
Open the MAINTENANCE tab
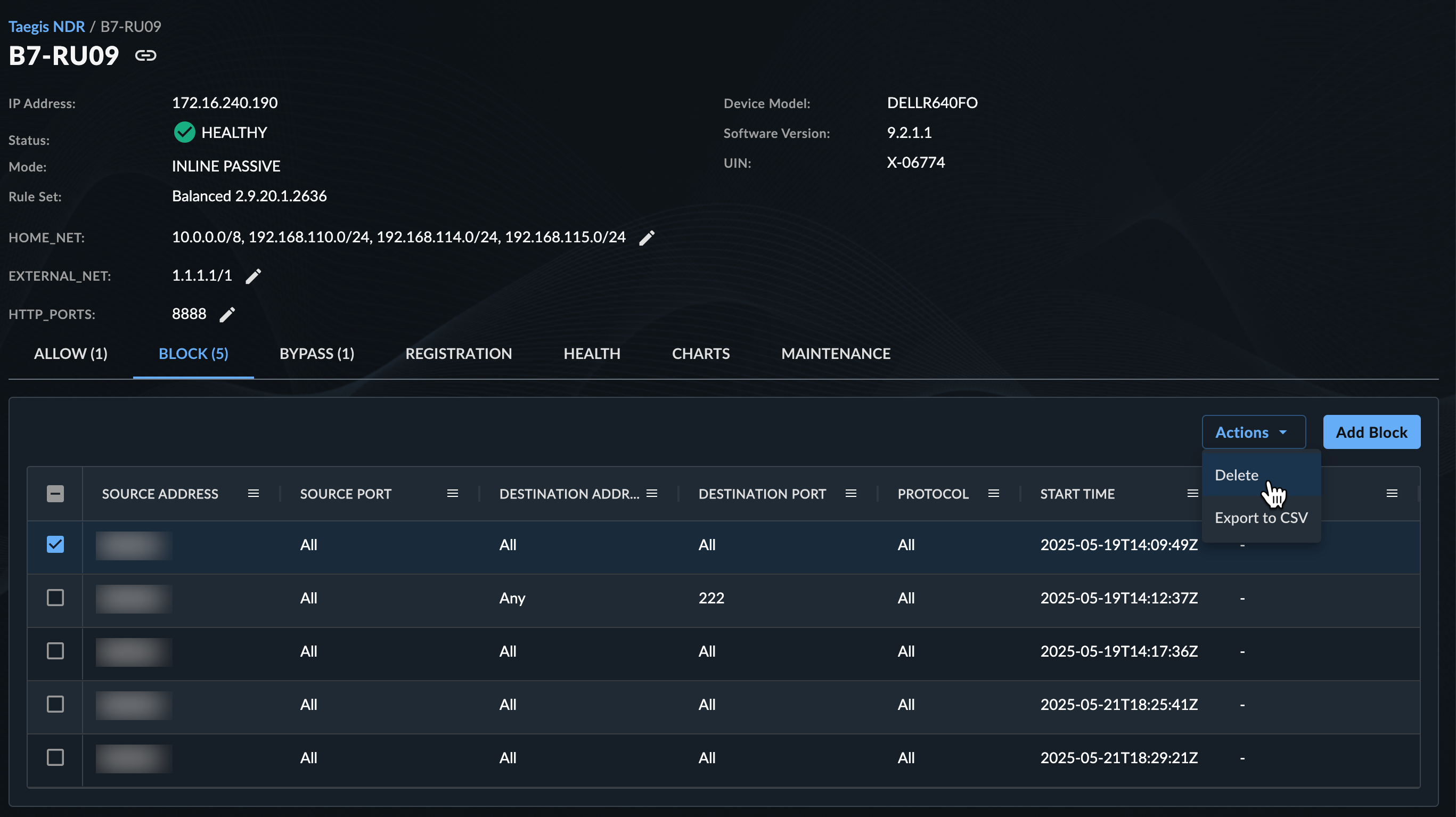click(x=836, y=353)
